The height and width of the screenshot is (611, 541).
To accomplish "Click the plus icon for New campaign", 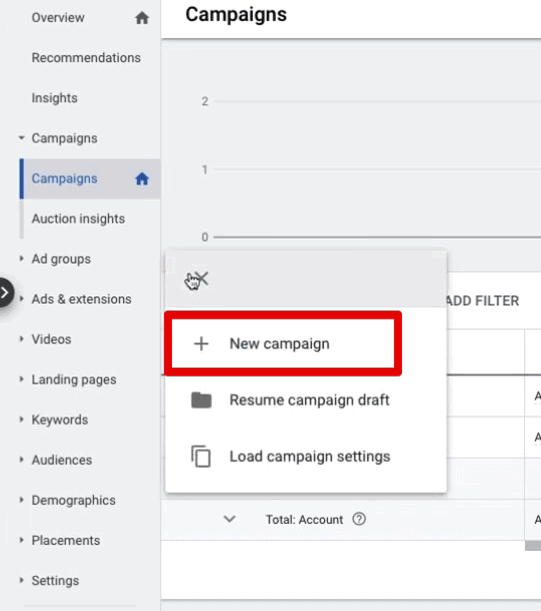I will [201, 344].
